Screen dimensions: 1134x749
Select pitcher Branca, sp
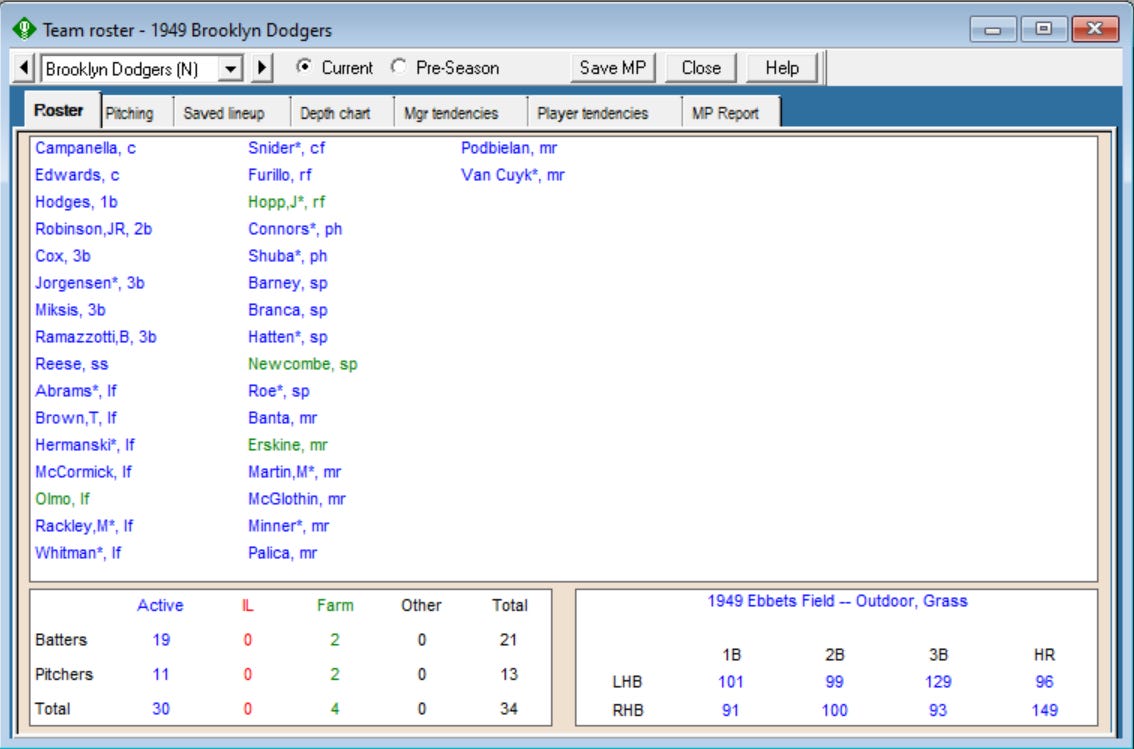288,310
